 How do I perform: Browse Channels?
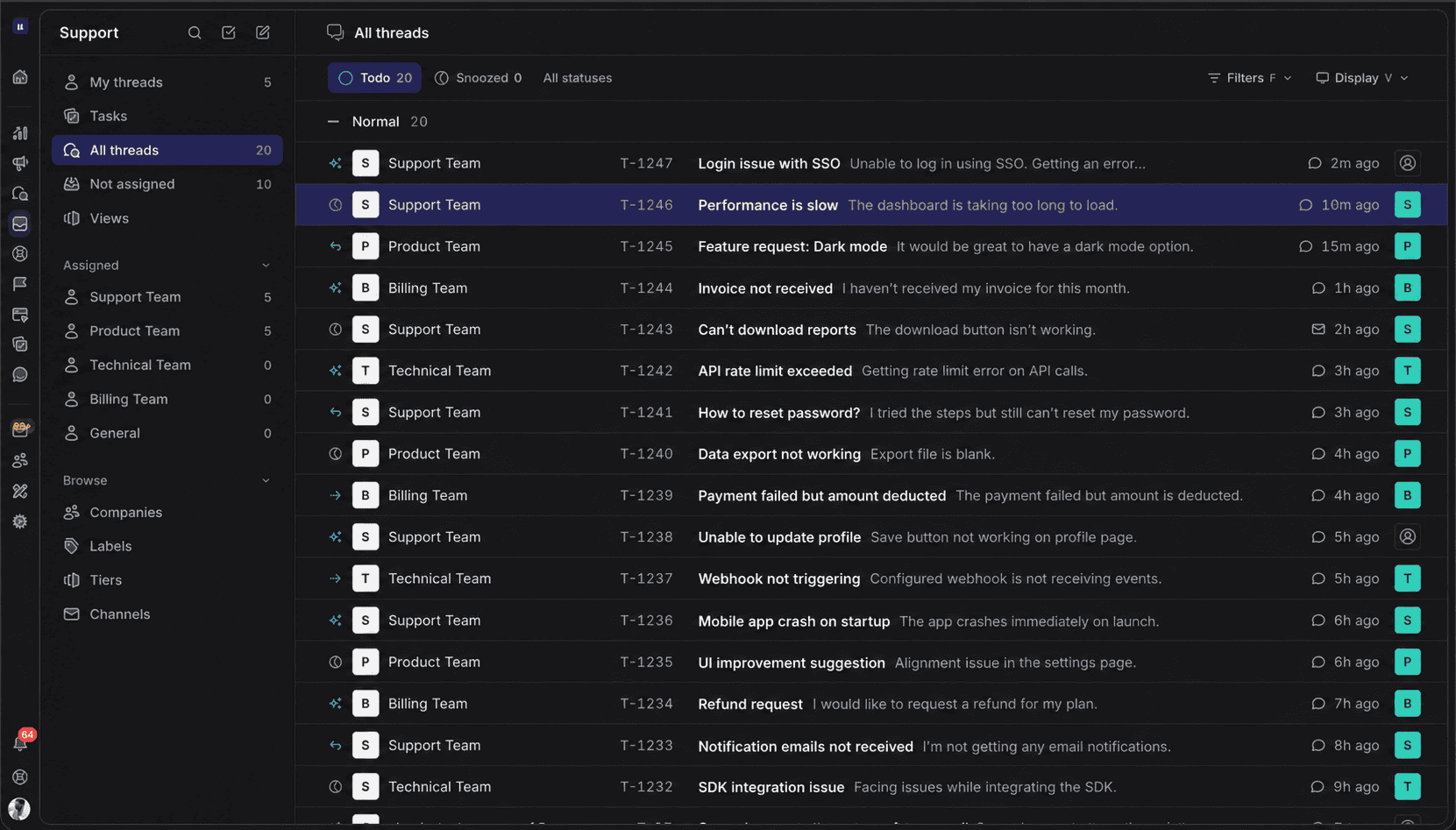167,614
